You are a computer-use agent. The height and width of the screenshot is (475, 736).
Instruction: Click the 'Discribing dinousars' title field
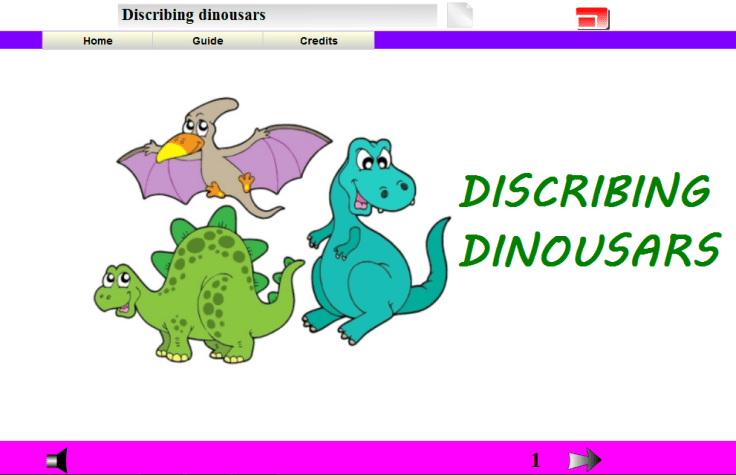277,15
